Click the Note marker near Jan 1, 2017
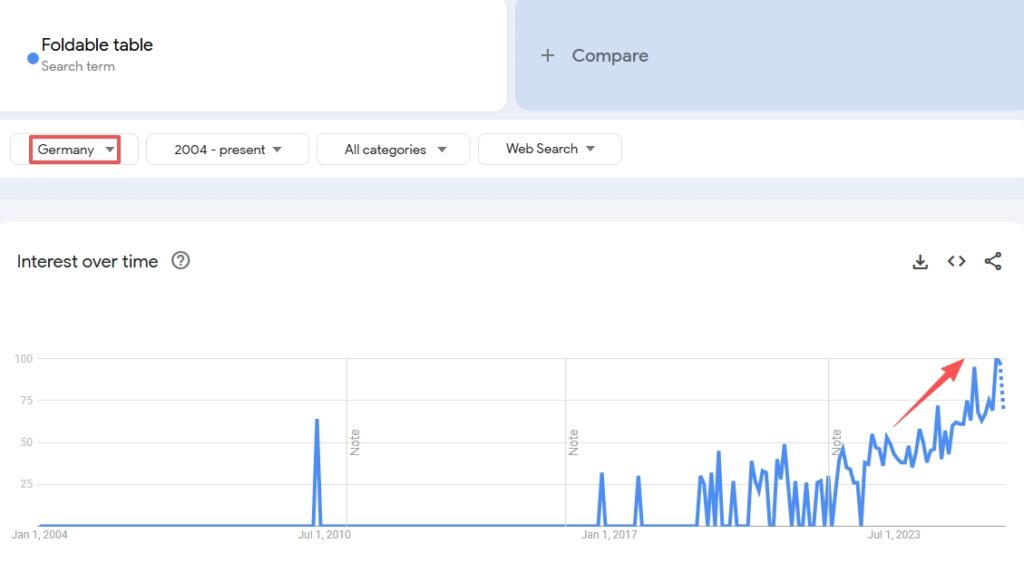The width and height of the screenshot is (1024, 572). [574, 442]
